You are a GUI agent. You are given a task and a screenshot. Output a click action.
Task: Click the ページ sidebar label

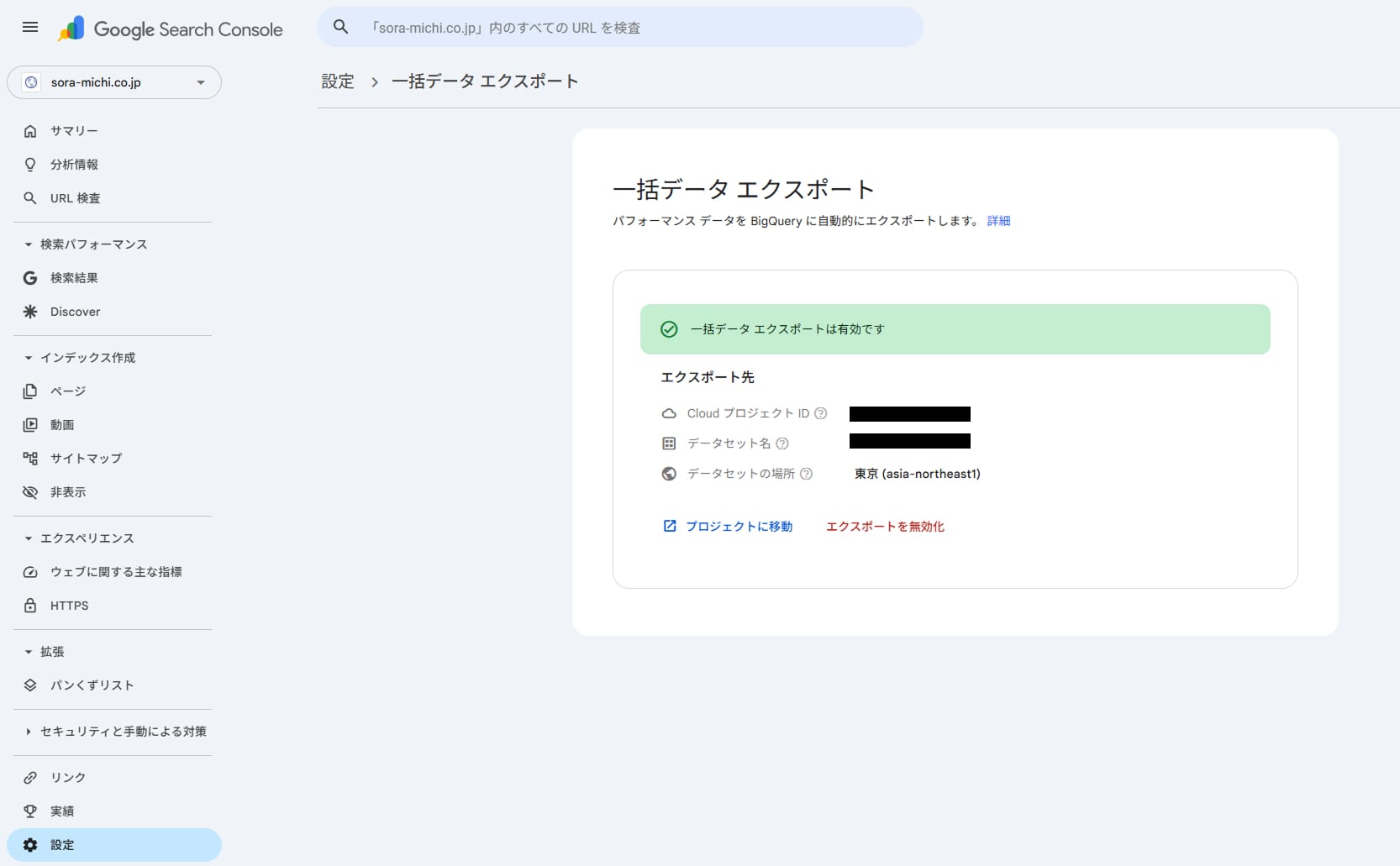click(x=68, y=391)
